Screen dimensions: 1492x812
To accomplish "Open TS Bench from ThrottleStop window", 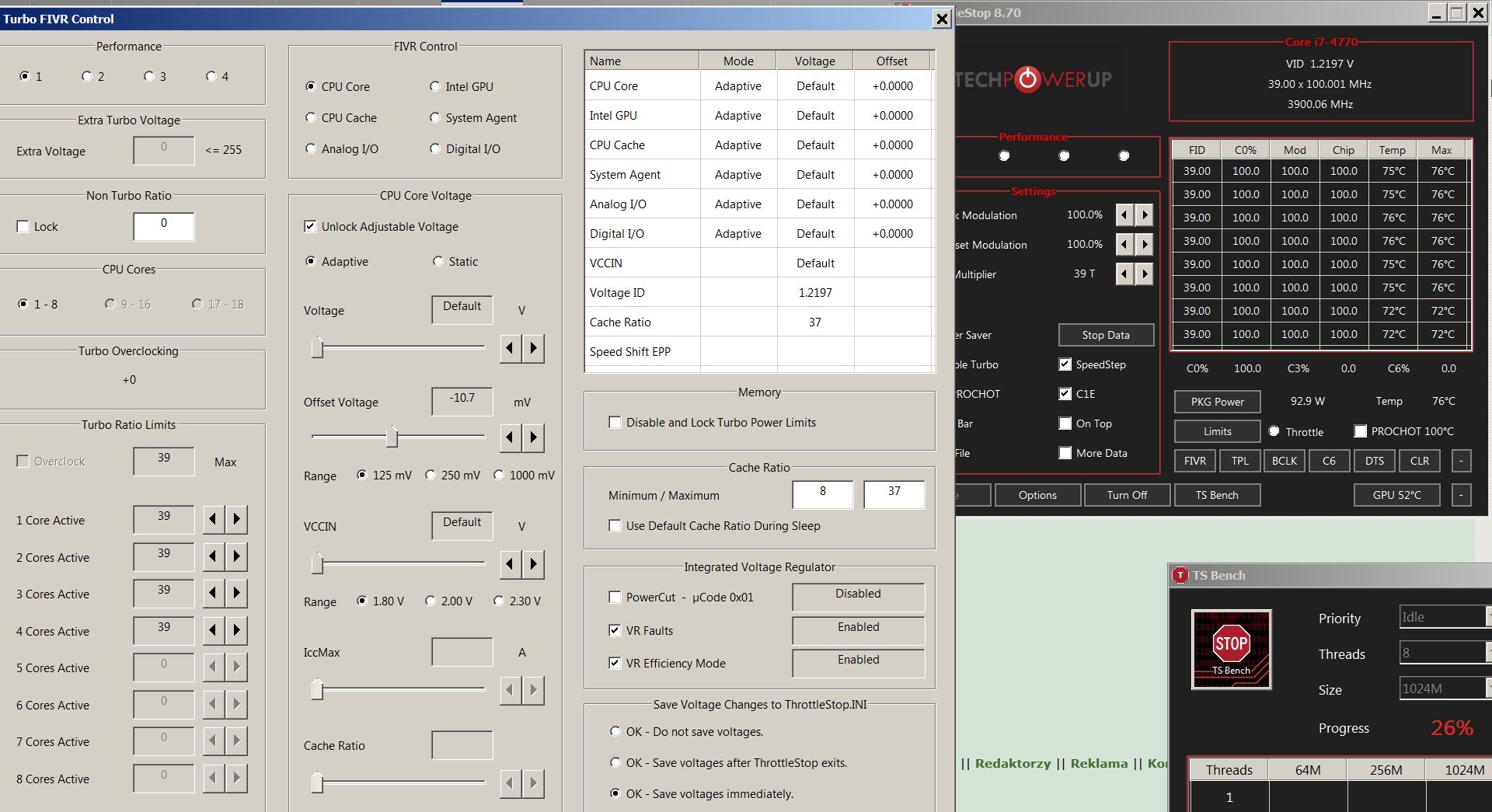I will pyautogui.click(x=1217, y=495).
